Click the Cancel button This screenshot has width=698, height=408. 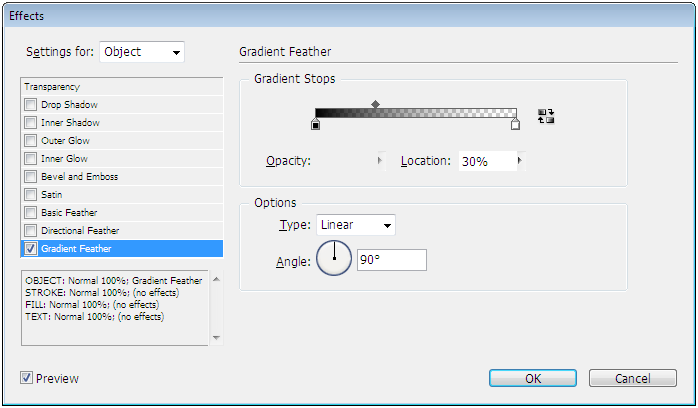633,378
